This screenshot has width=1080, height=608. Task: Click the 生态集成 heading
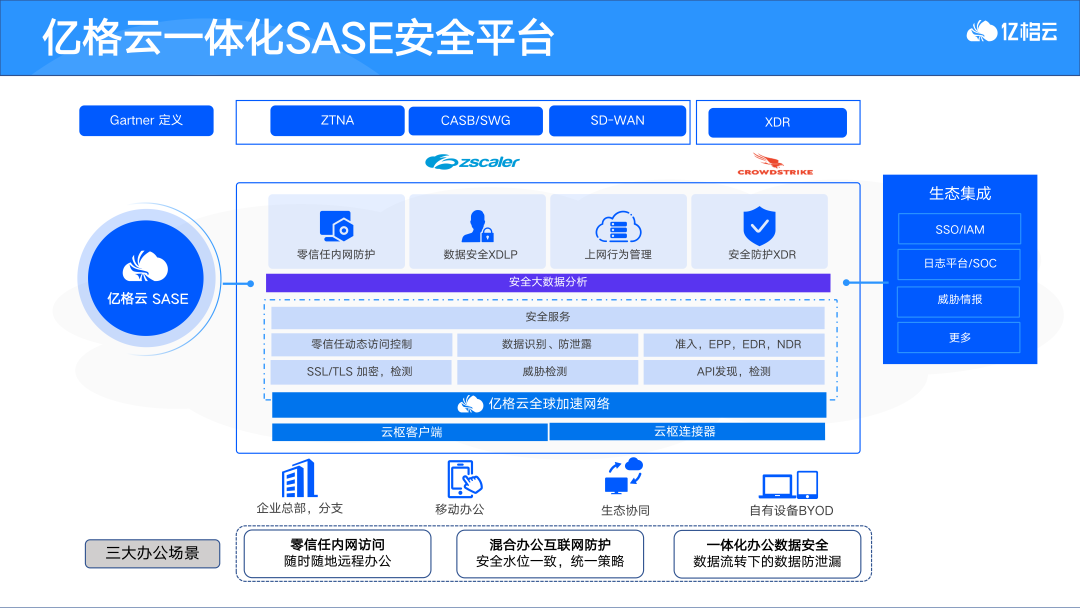coord(959,193)
